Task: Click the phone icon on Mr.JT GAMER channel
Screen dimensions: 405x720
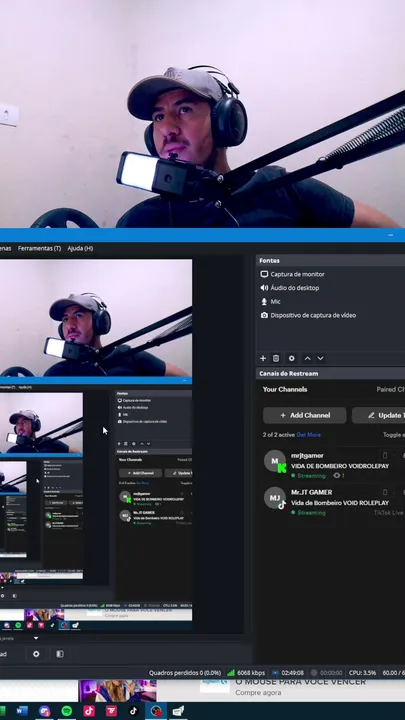Action: (385, 492)
